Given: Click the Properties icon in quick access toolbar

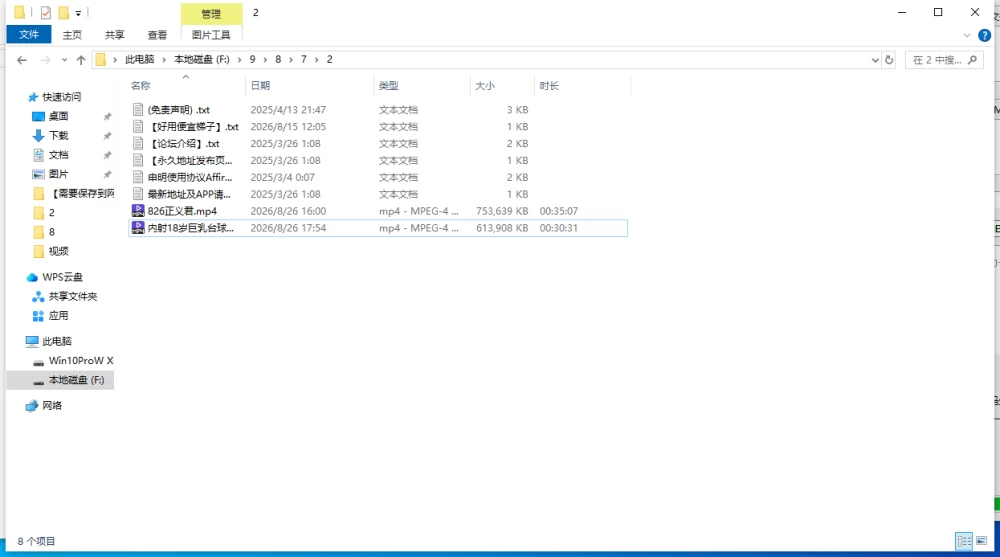Looking at the screenshot, I should pyautogui.click(x=46, y=12).
